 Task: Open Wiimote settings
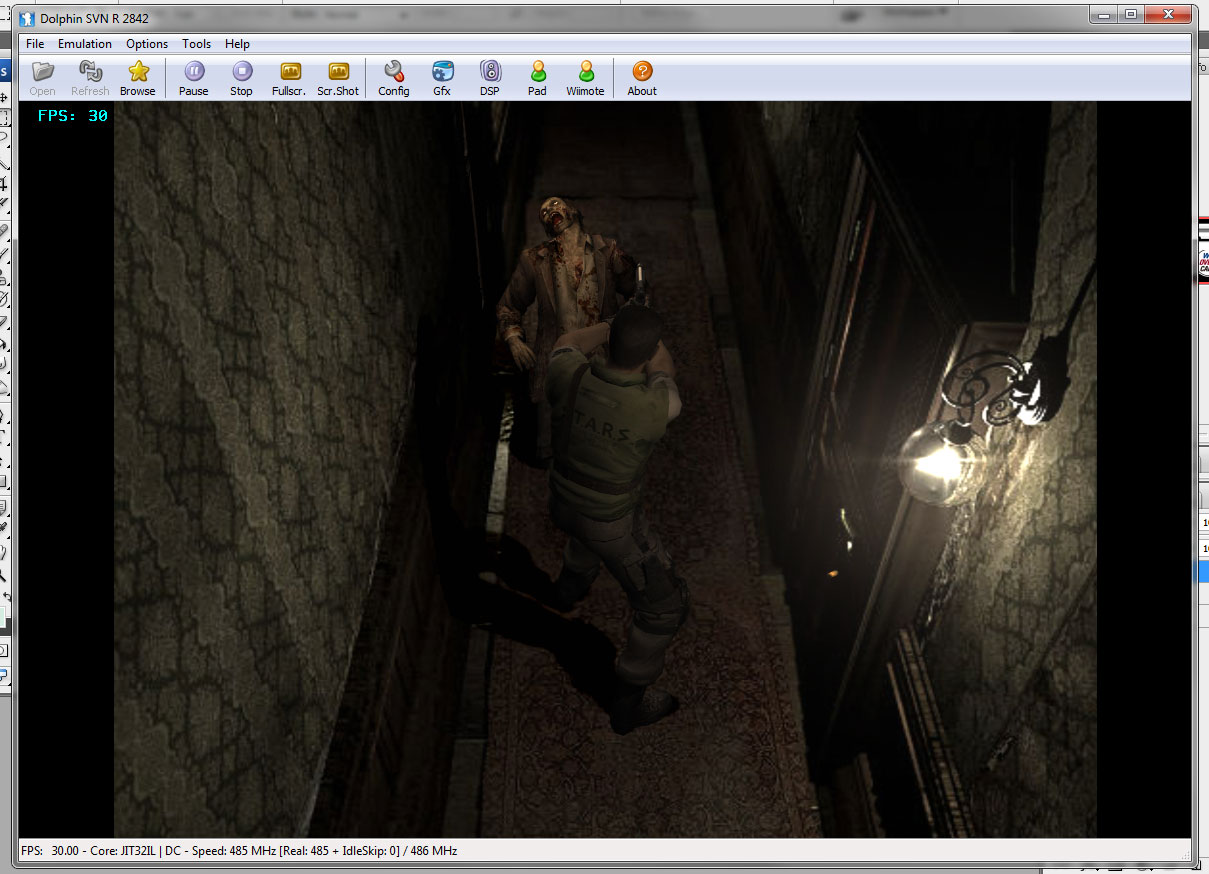pyautogui.click(x=586, y=78)
